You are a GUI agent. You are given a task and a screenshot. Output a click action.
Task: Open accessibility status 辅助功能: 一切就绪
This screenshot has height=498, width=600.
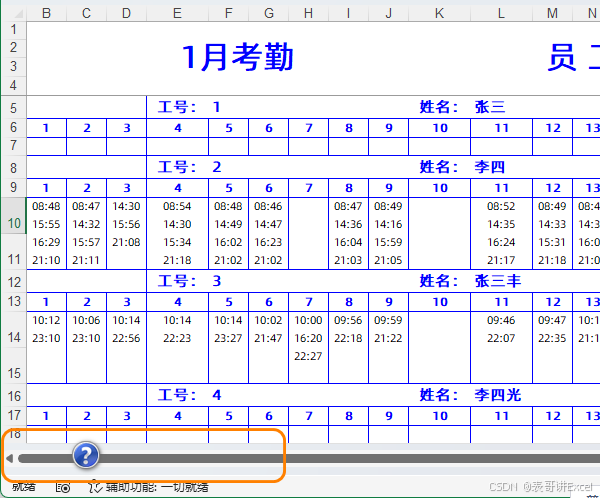click(x=157, y=487)
